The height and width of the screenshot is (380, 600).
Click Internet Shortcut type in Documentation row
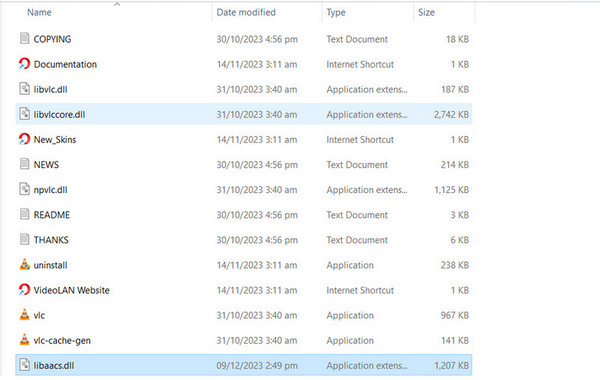click(360, 64)
